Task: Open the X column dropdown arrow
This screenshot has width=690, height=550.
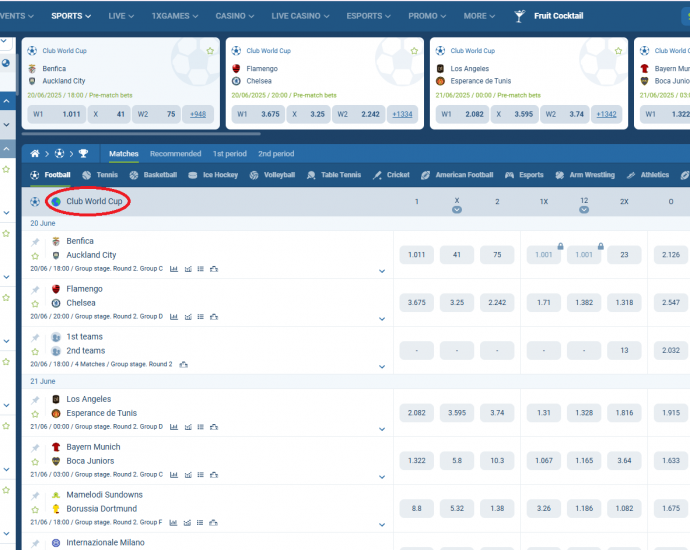Action: (457, 210)
